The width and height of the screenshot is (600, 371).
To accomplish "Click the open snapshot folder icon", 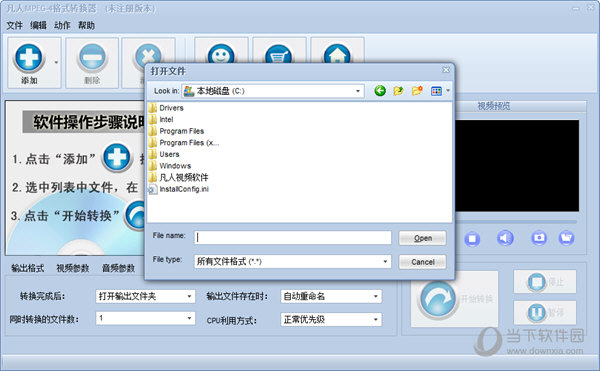I will (566, 238).
